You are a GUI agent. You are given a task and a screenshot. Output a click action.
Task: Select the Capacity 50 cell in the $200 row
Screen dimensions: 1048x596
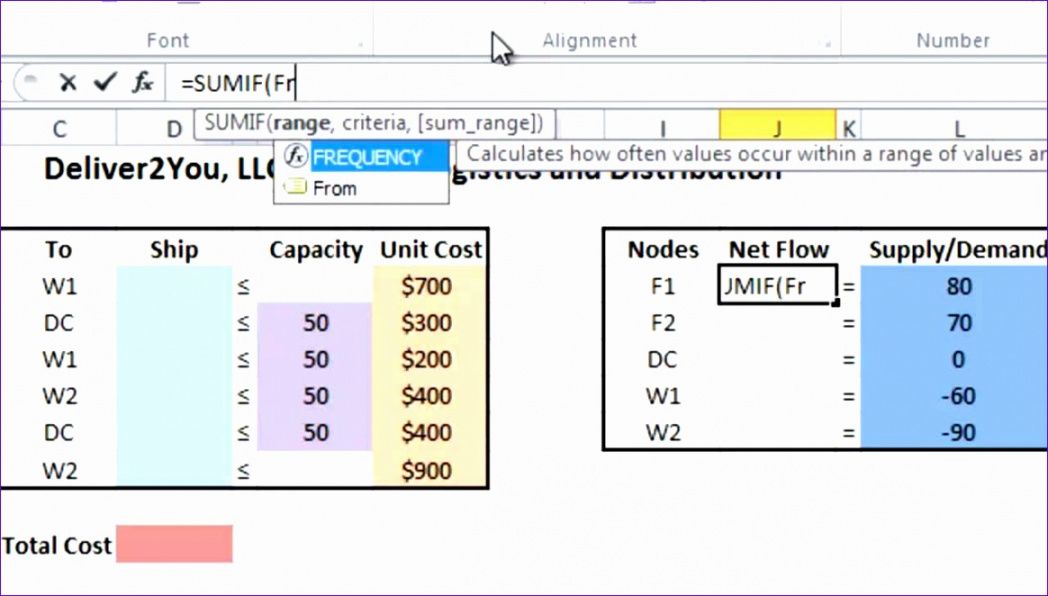pos(314,359)
